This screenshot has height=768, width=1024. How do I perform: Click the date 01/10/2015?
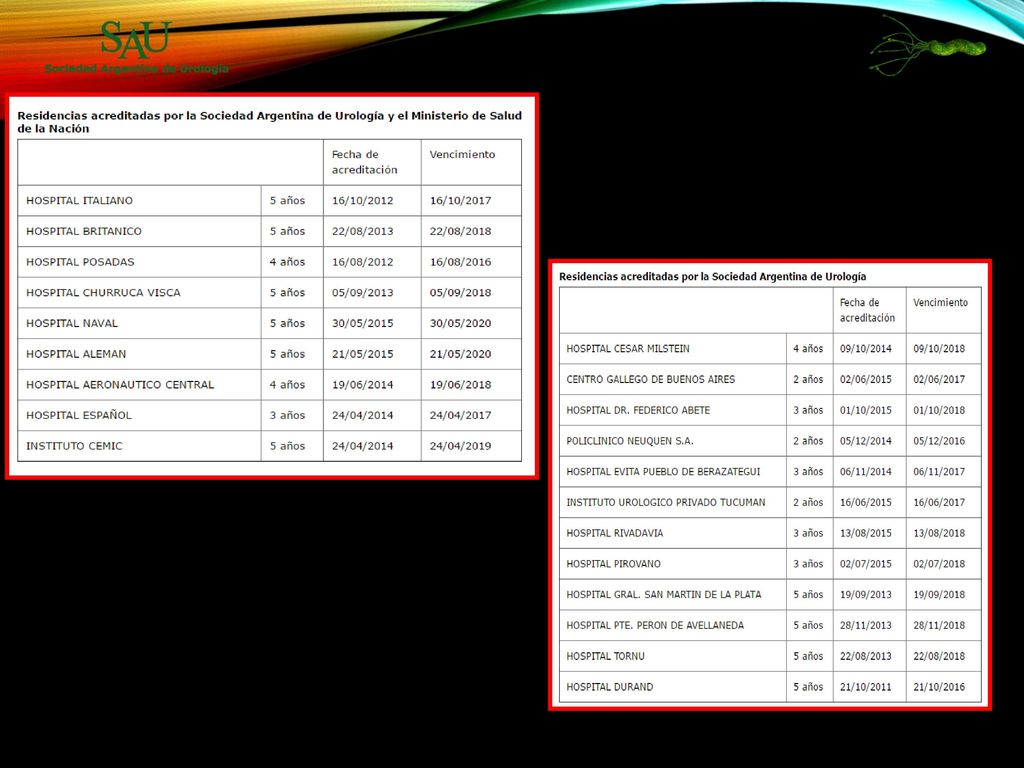tap(865, 410)
